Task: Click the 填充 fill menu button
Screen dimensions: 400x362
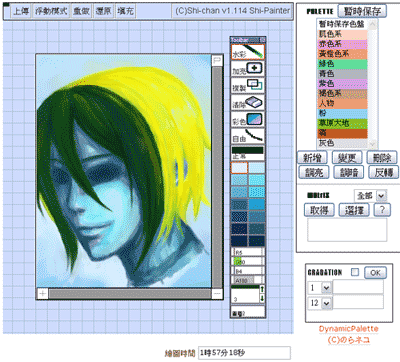Action: click(125, 11)
